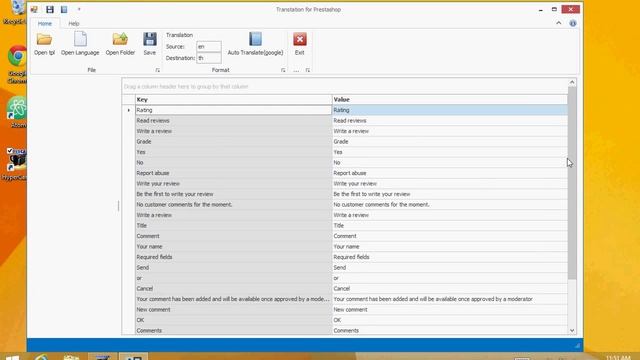Select the 'Send' value cell
This screenshot has width=640, height=360.
(x=449, y=268)
